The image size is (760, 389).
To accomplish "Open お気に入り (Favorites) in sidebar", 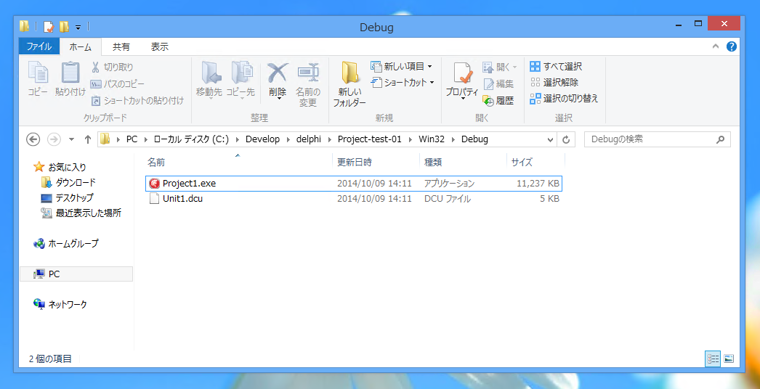I will point(60,167).
